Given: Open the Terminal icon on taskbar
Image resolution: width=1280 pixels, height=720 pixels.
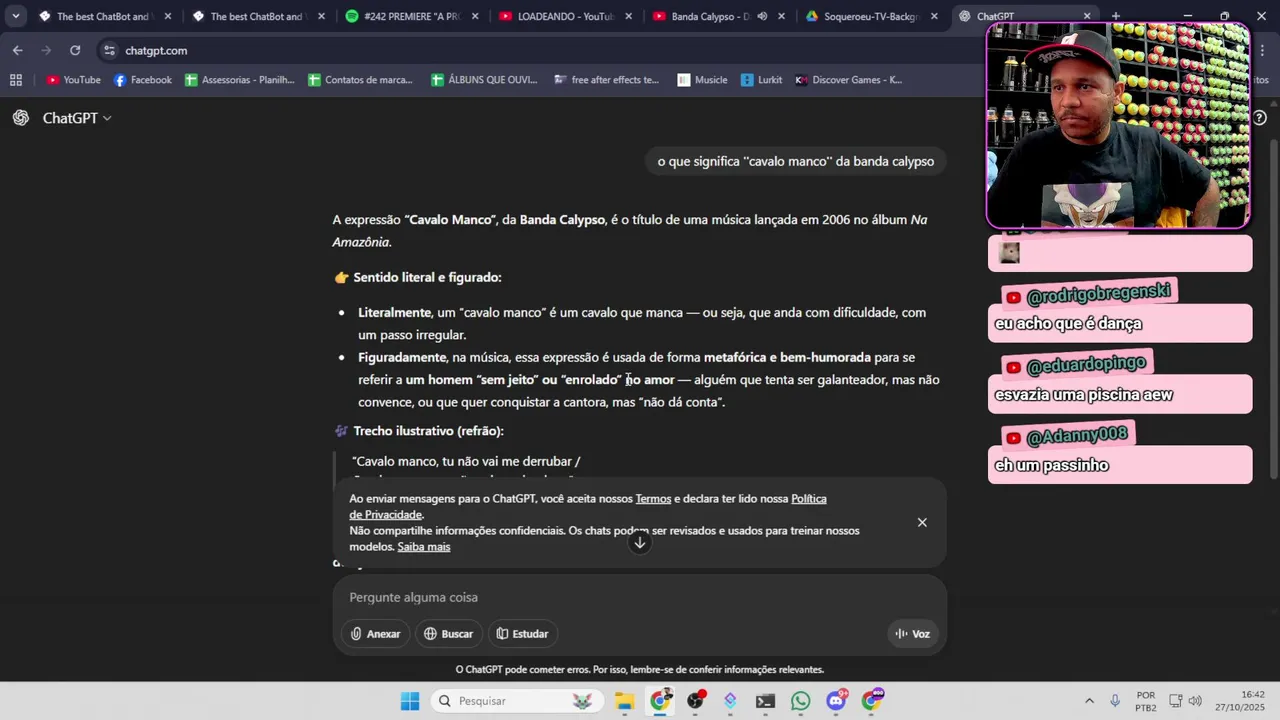Looking at the screenshot, I should [765, 701].
